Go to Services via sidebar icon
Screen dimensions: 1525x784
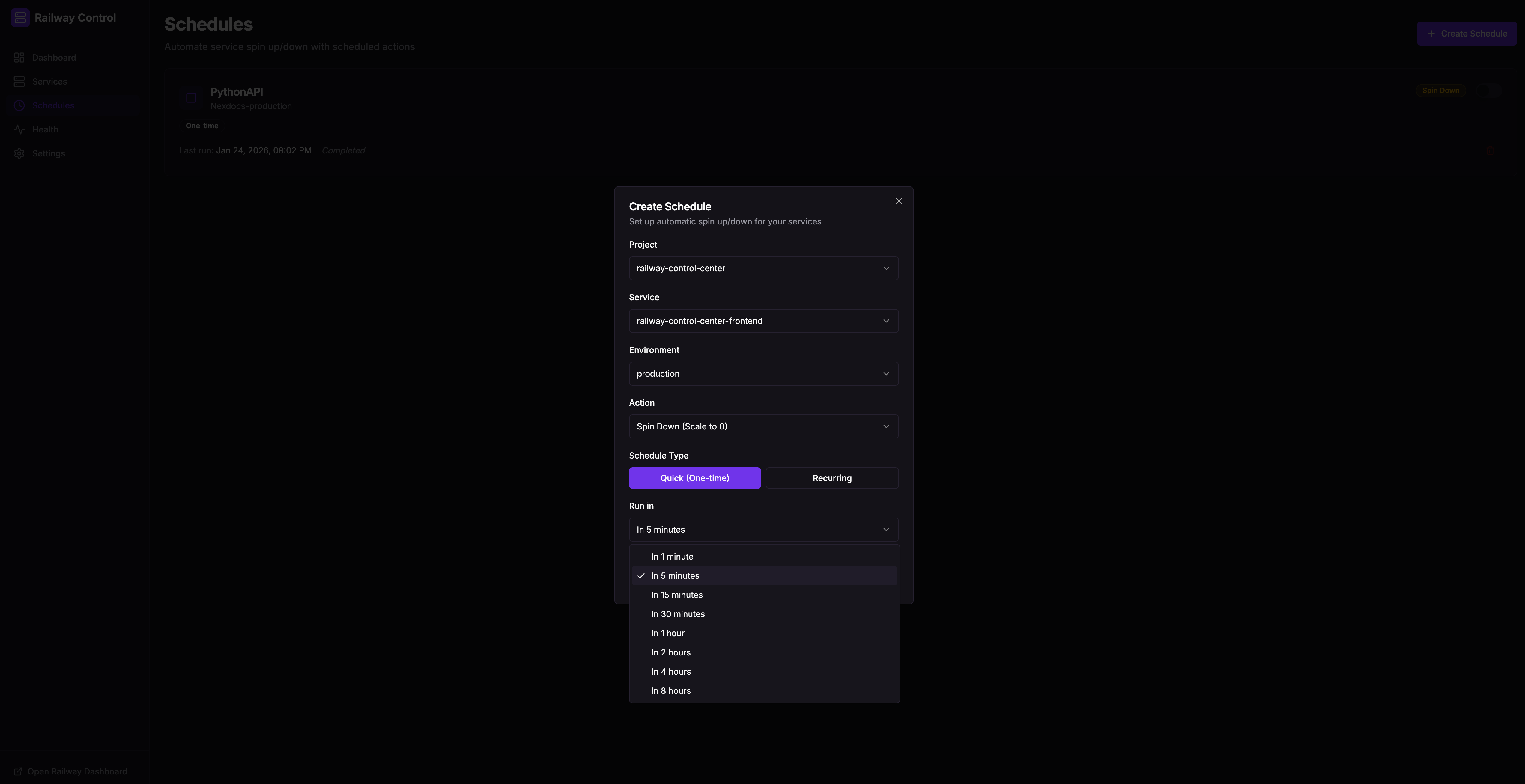coord(19,82)
